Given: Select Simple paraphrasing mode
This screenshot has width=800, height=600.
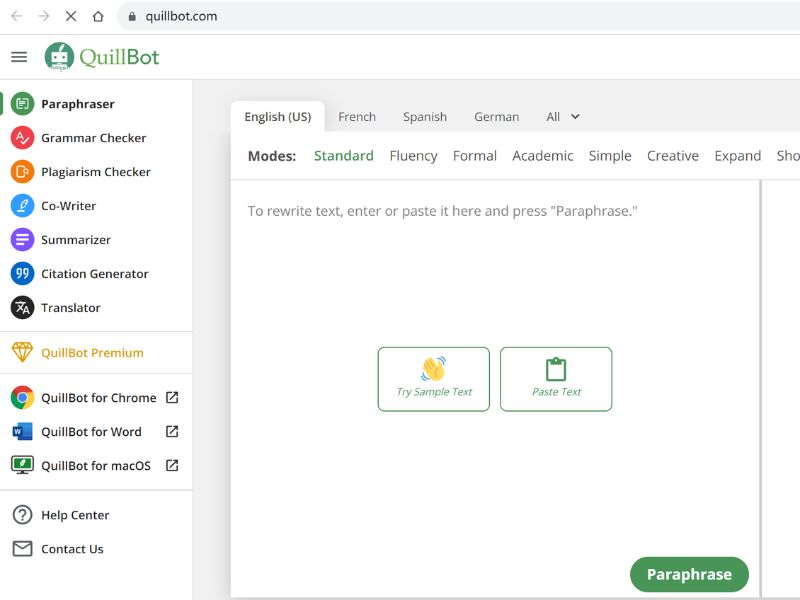Looking at the screenshot, I should pyautogui.click(x=610, y=156).
